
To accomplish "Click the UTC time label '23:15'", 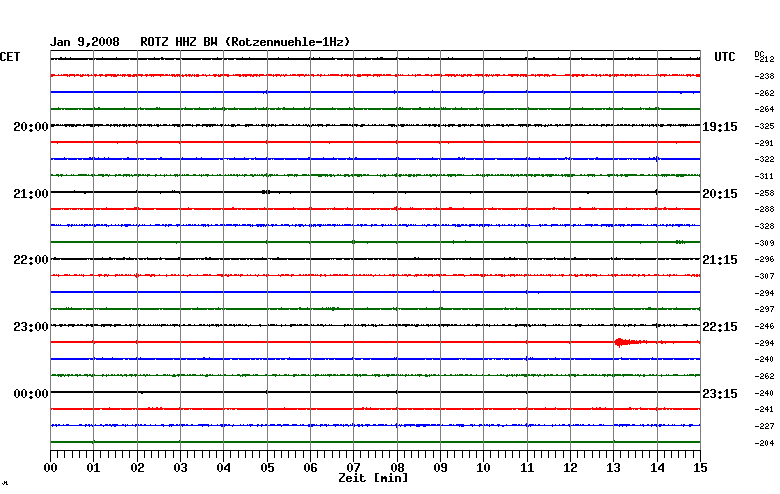I will pyautogui.click(x=720, y=394).
